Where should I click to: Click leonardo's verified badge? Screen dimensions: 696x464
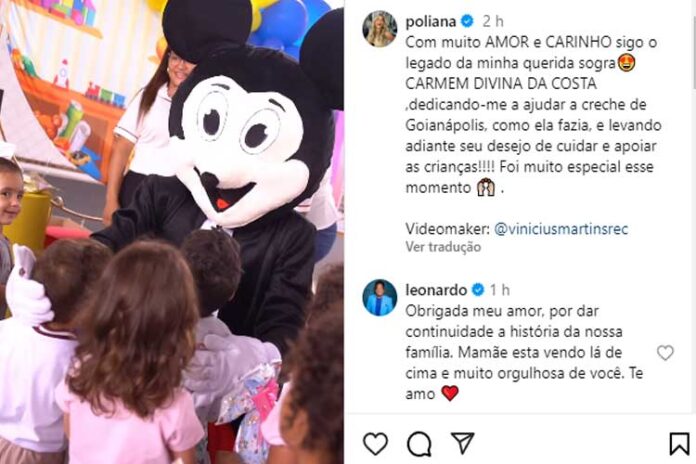478,290
